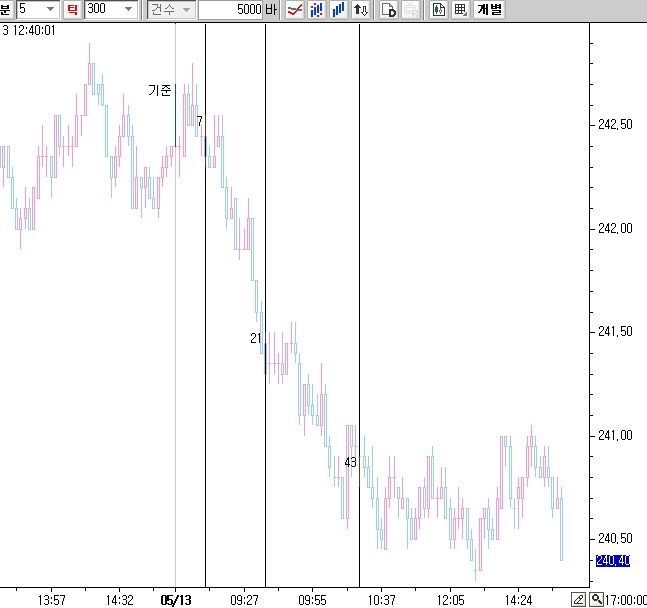Click the document with D icon
This screenshot has height=608, width=647.
click(x=388, y=9)
